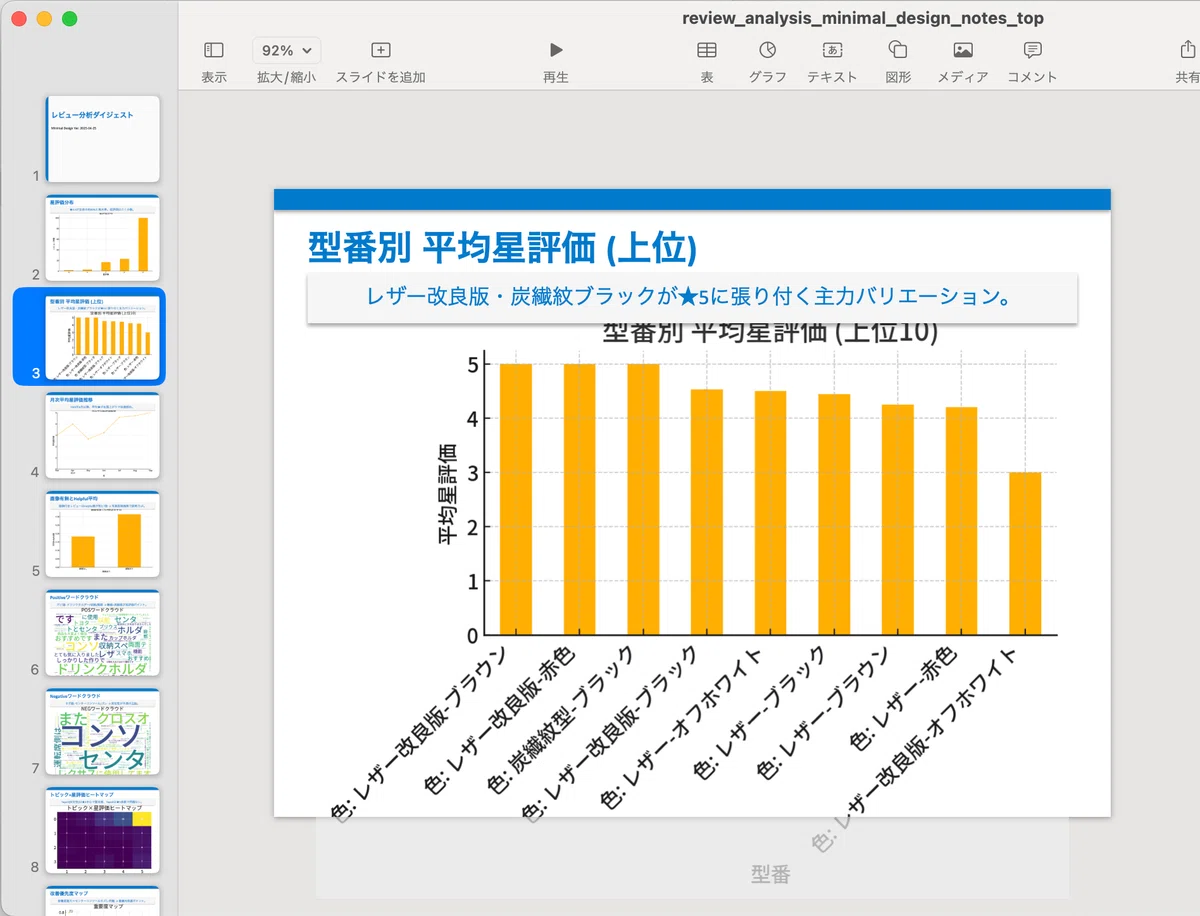
Task: Insert a table with 表 icon
Action: (706, 50)
